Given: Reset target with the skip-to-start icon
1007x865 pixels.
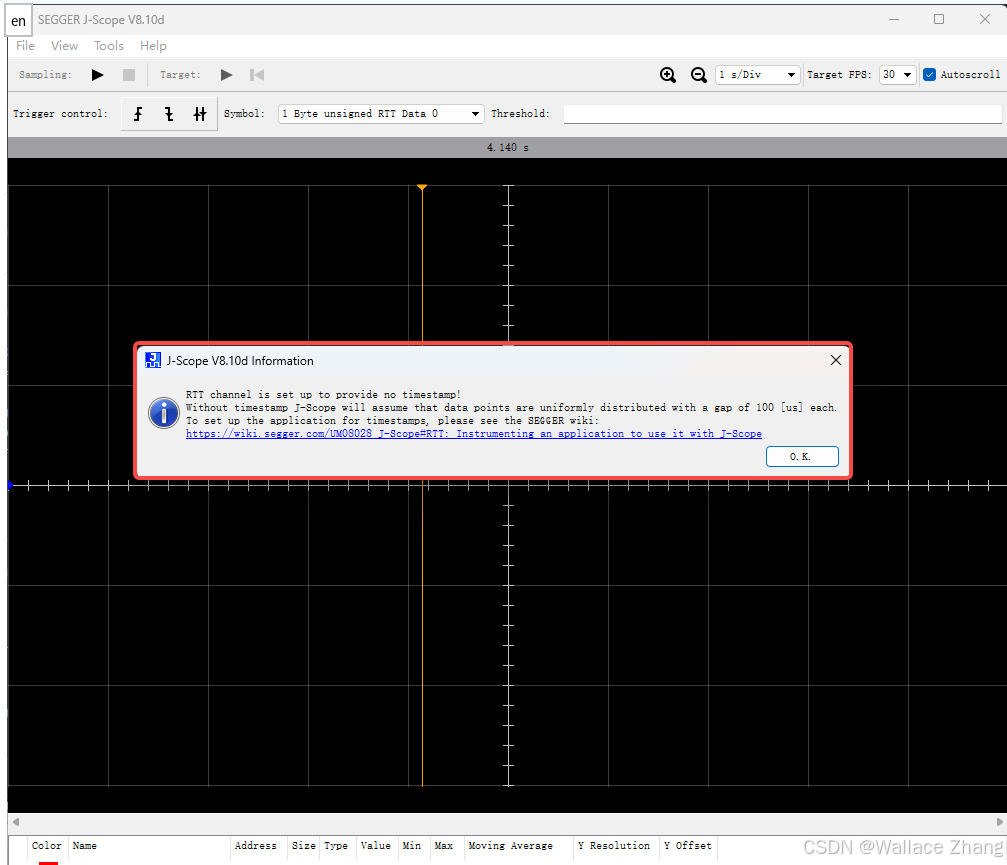Looking at the screenshot, I should (x=257, y=75).
